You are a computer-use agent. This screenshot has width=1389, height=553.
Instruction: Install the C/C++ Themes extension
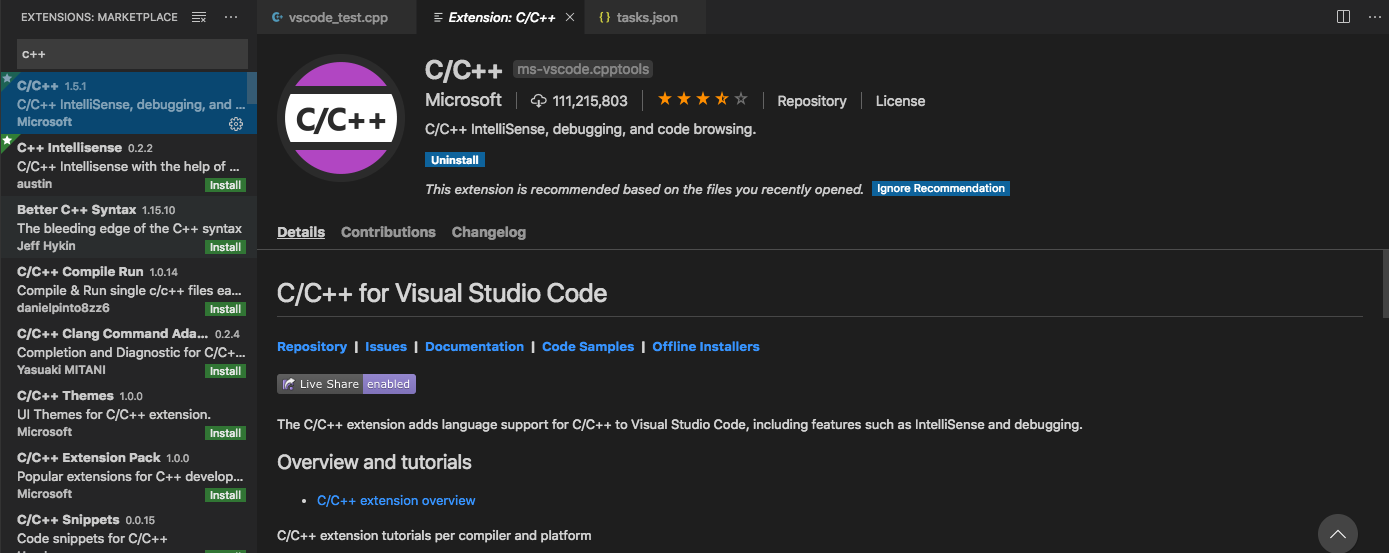(226, 433)
